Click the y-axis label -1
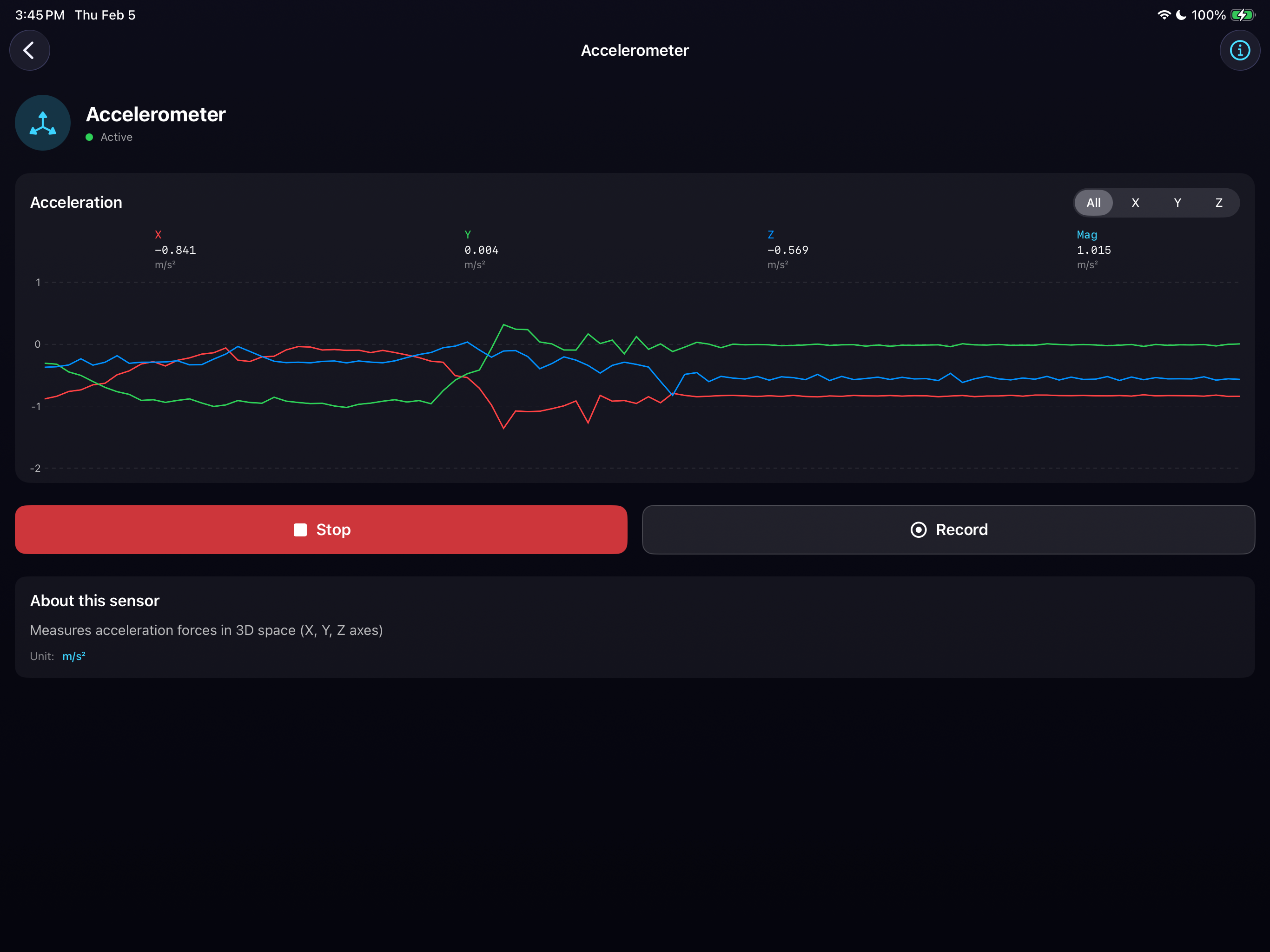Screen dimensions: 1270x952 click(x=36, y=407)
